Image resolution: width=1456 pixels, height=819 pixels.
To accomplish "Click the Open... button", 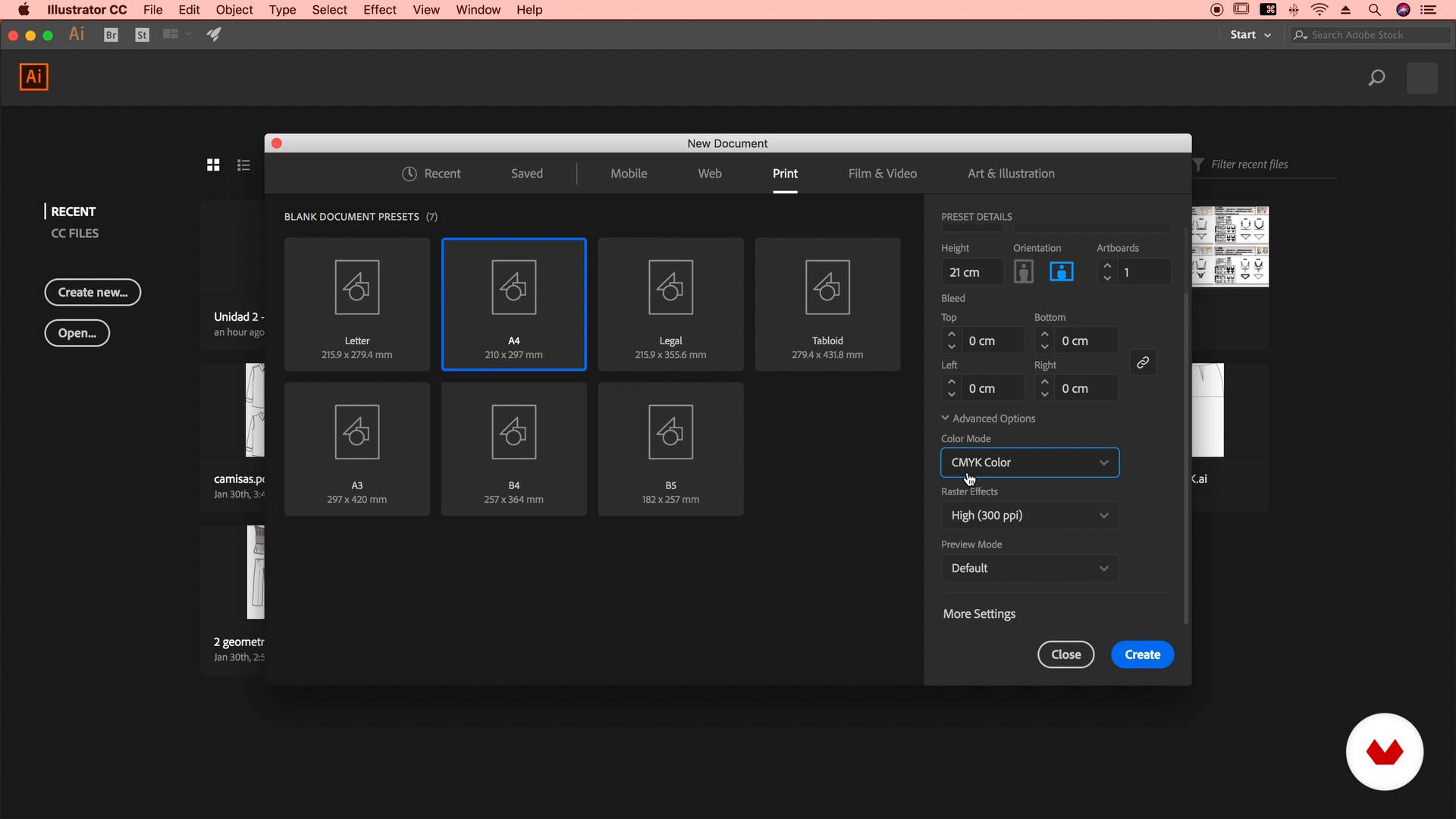I will [x=77, y=333].
